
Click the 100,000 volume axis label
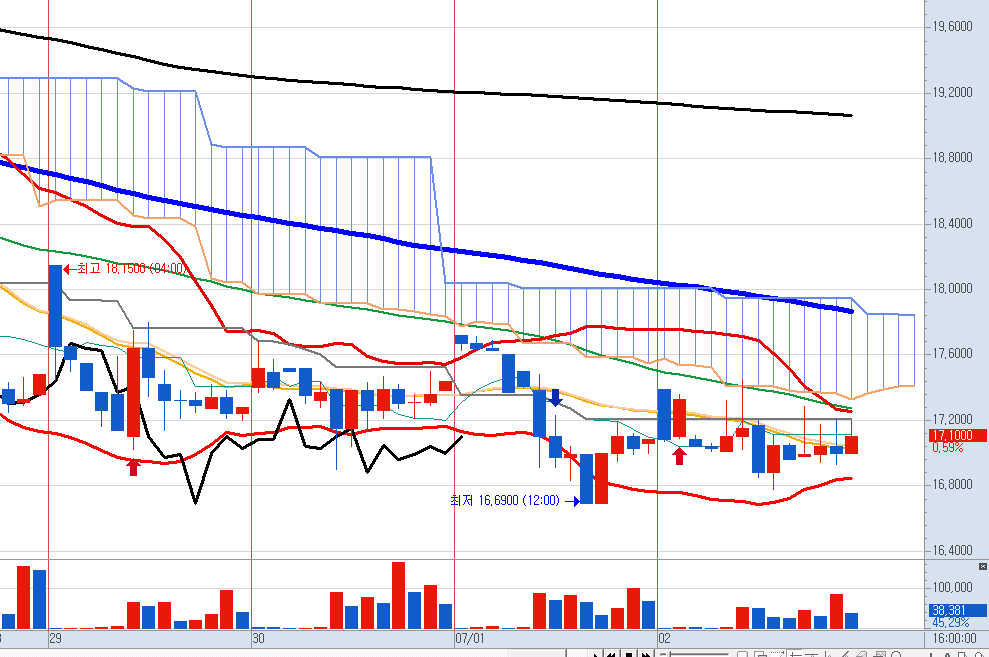coord(952,587)
